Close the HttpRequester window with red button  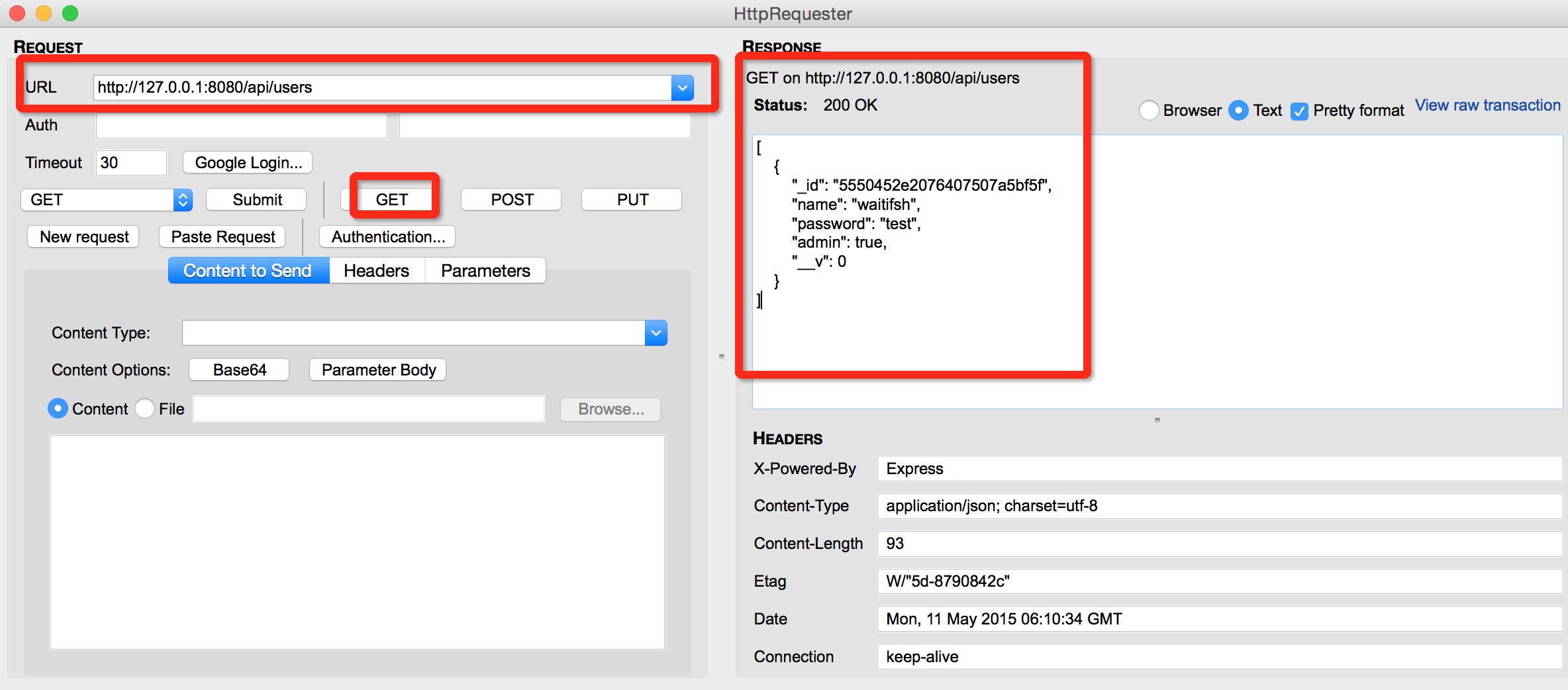[x=17, y=13]
